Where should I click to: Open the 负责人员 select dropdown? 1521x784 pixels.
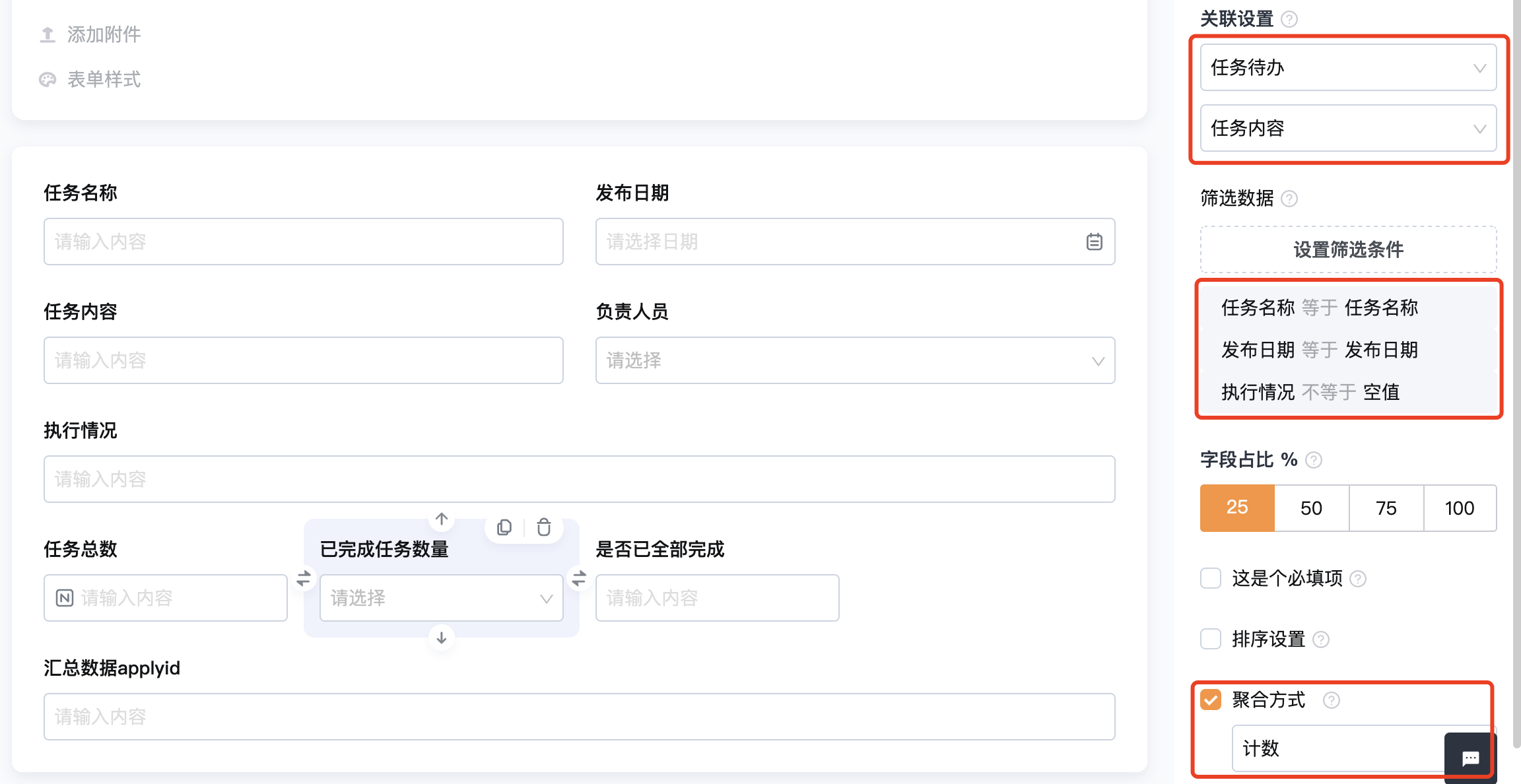[855, 360]
